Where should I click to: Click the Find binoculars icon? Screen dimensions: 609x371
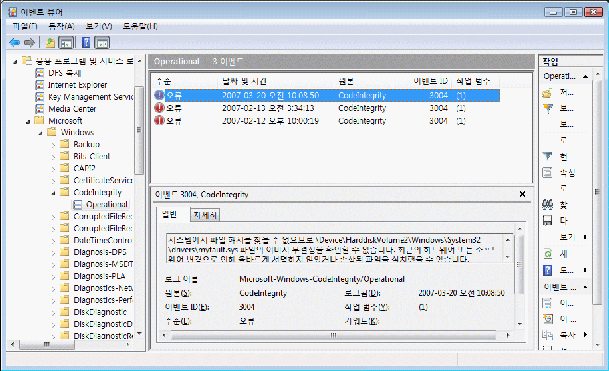pyautogui.click(x=548, y=204)
